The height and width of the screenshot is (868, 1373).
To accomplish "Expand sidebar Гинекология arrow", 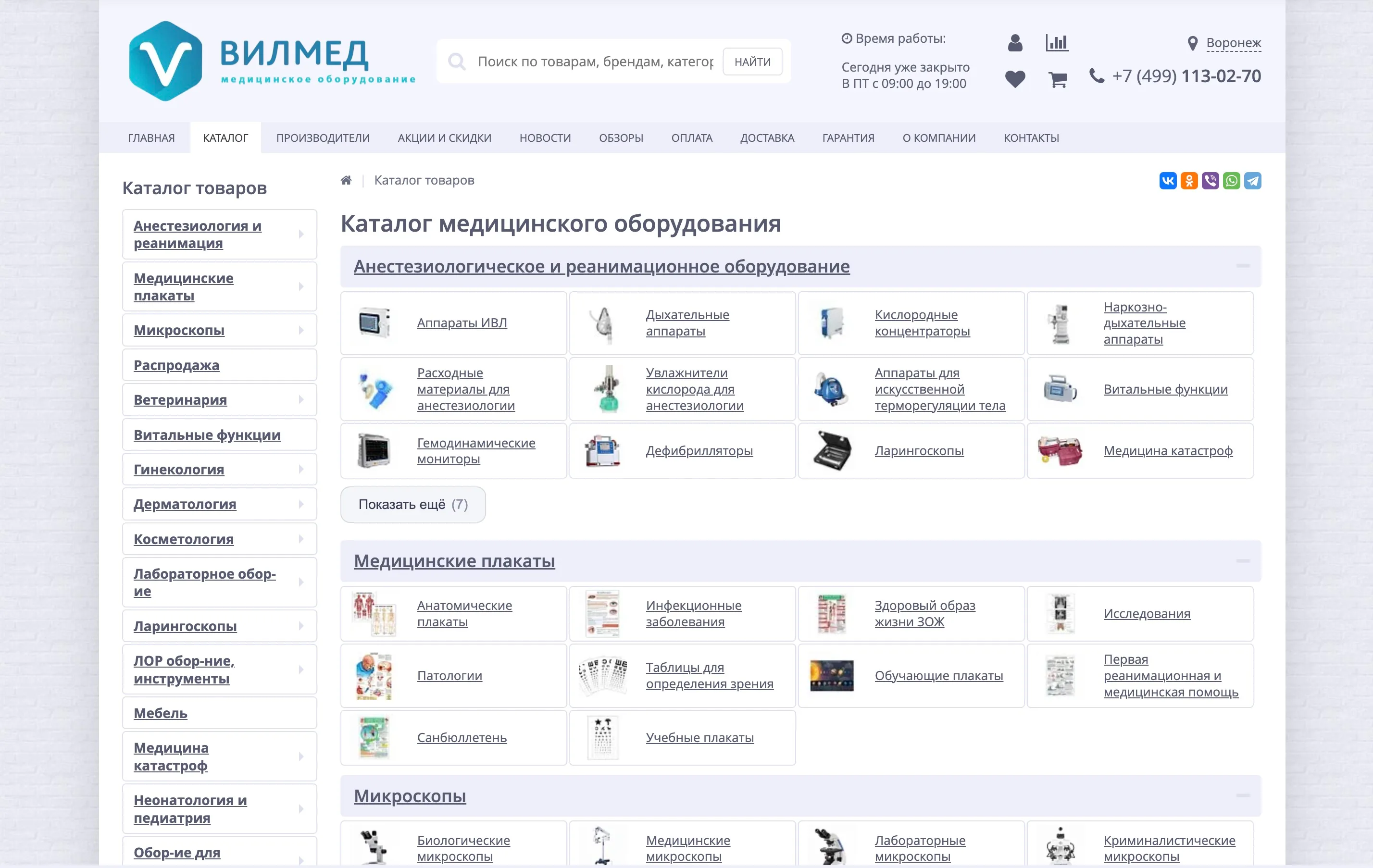I will (301, 469).
